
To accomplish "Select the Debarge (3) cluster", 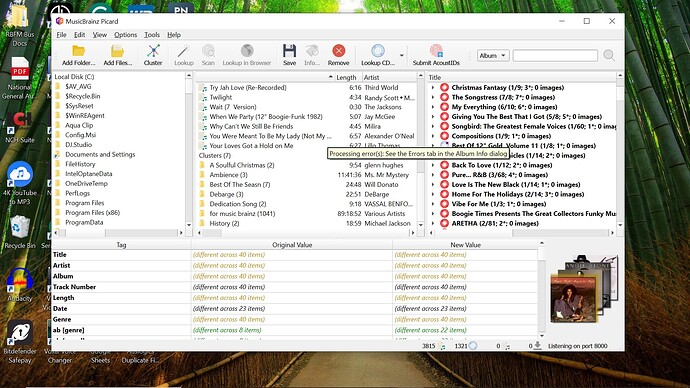I will pyautogui.click(x=226, y=194).
